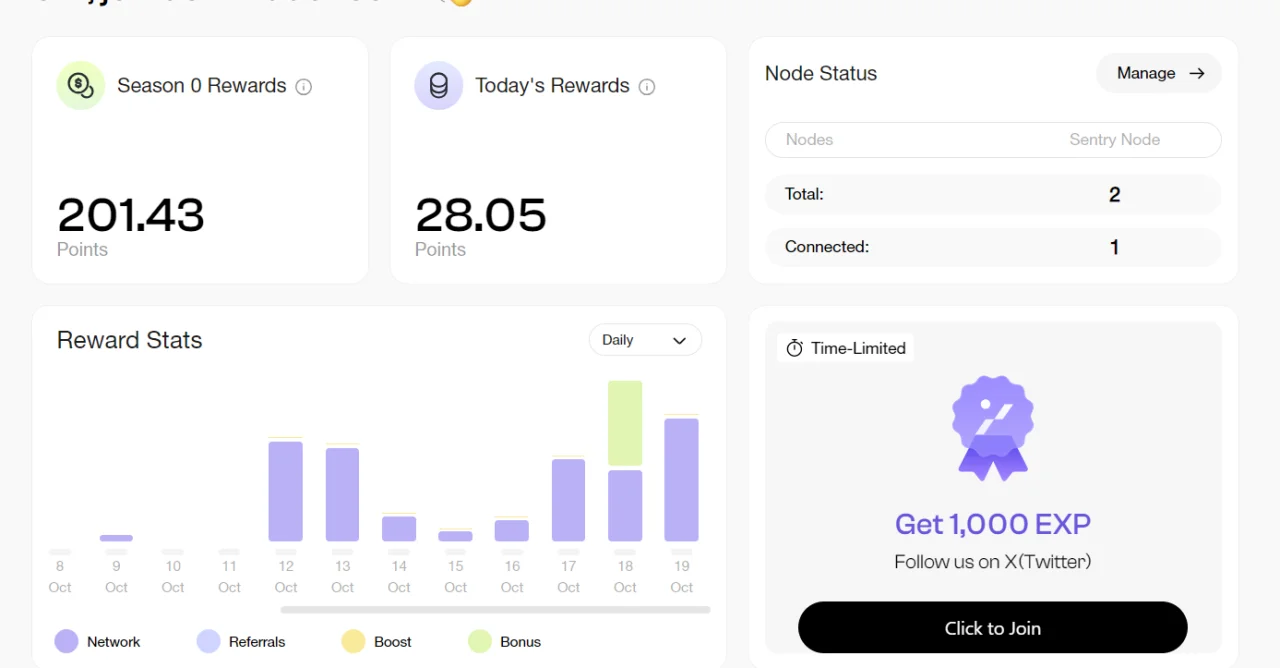The image size is (1280, 668).
Task: Click the small 9 Oct bar
Action: coord(116,538)
